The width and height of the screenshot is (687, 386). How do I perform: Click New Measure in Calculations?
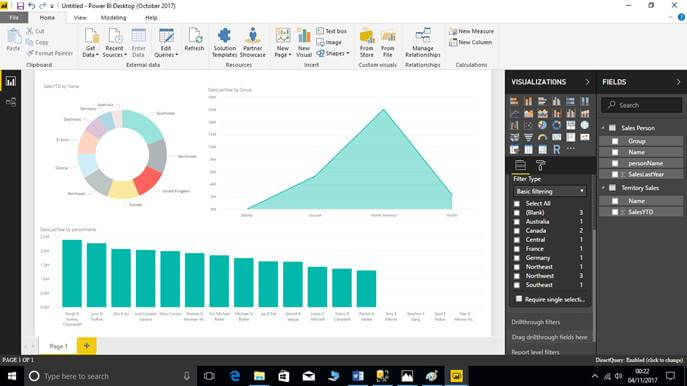[x=471, y=31]
